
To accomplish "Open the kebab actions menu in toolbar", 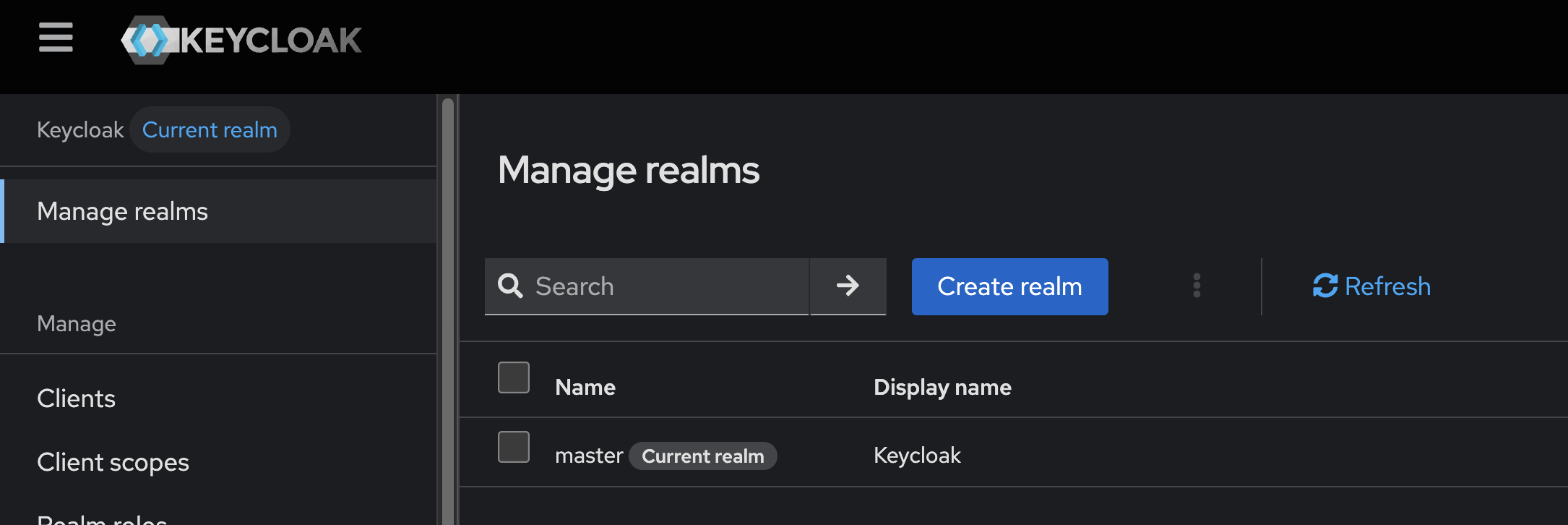I will (1197, 286).
